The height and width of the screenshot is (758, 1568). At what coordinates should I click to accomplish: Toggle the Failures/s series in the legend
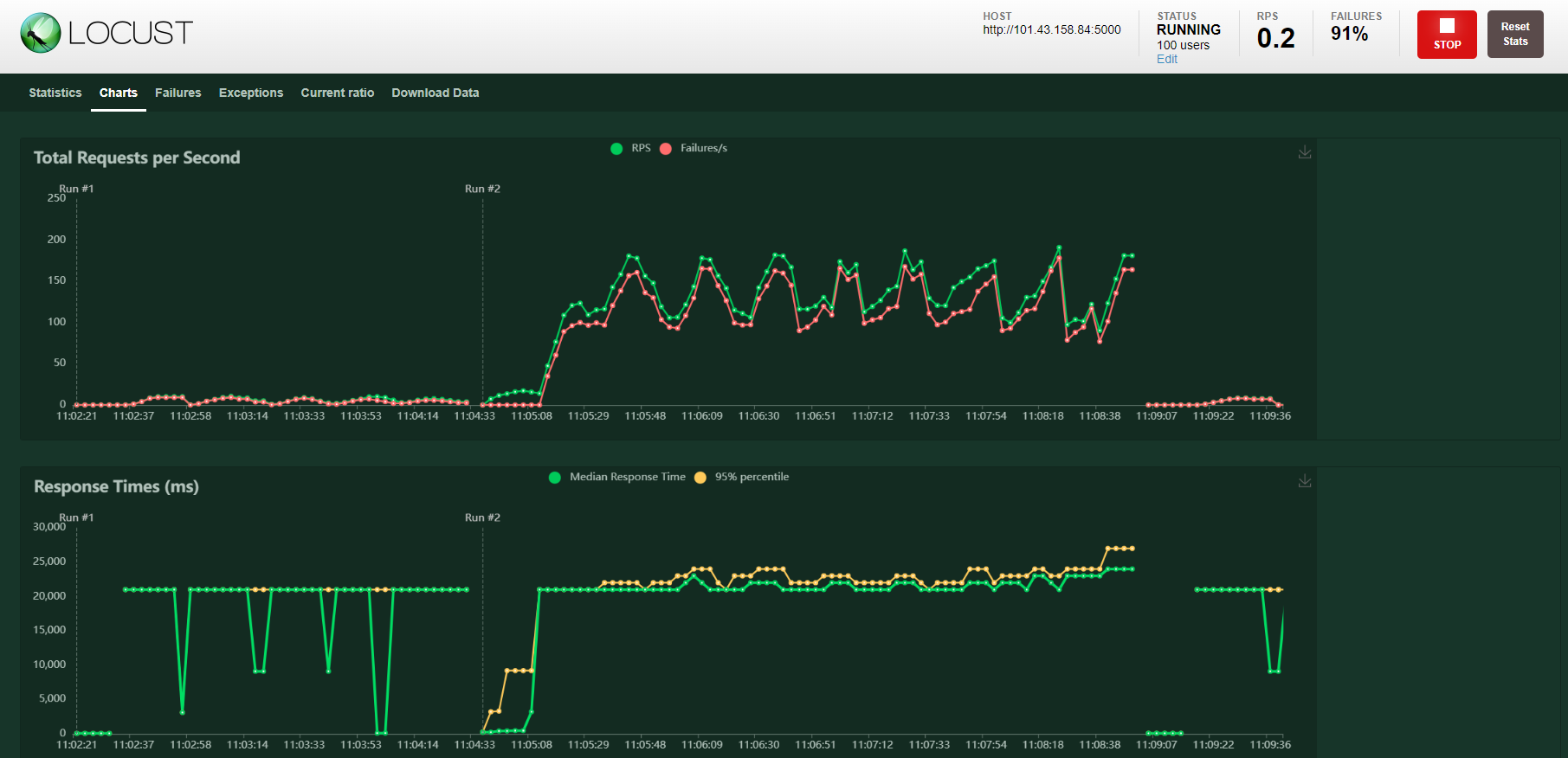[x=694, y=148]
